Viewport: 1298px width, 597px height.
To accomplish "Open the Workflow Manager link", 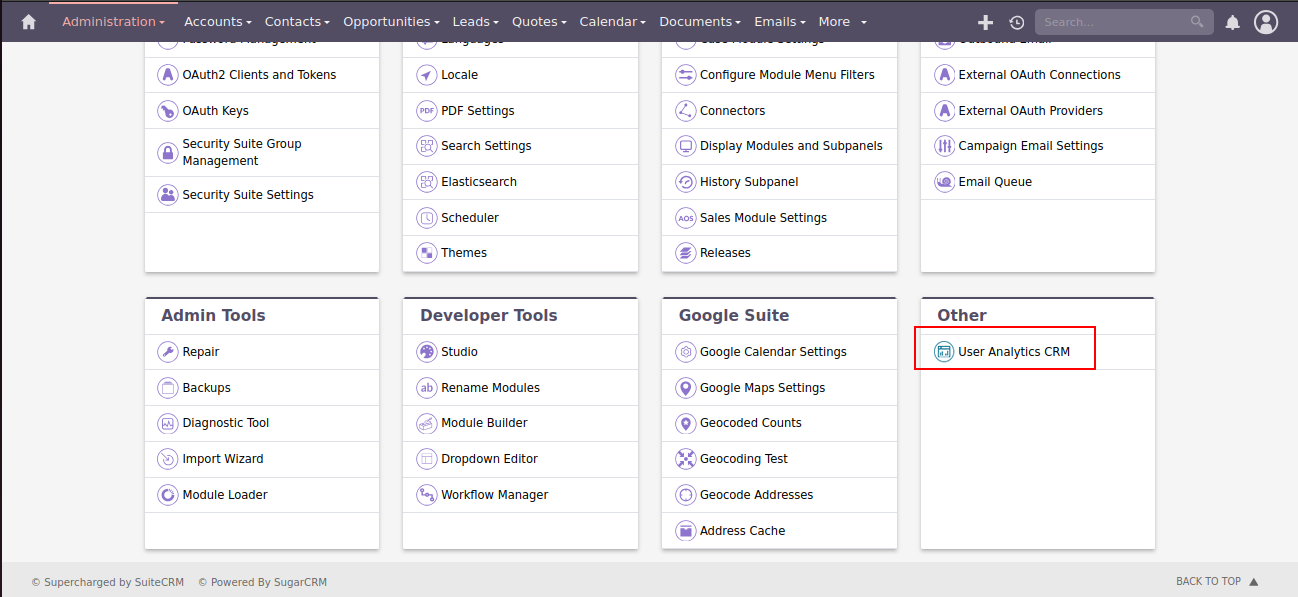I will pyautogui.click(x=494, y=495).
